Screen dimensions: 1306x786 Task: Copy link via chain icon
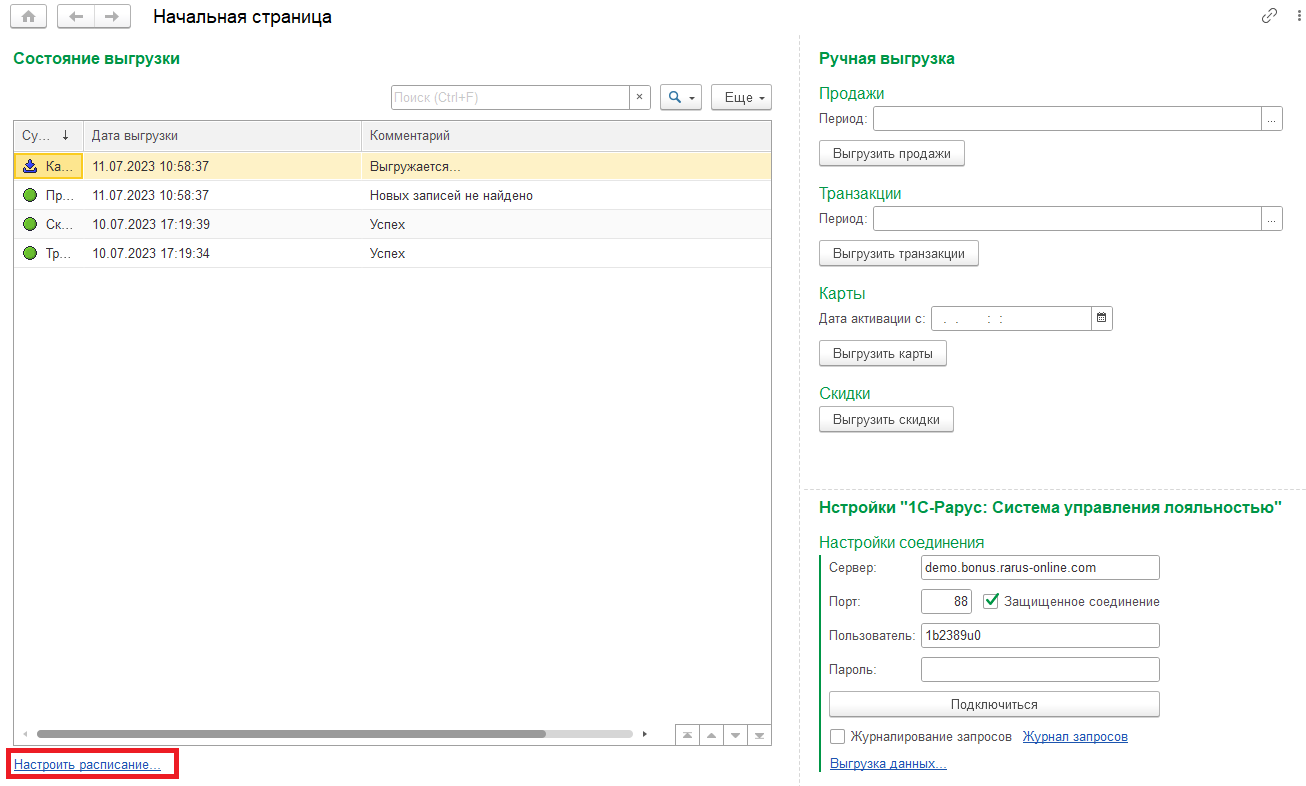(1269, 16)
